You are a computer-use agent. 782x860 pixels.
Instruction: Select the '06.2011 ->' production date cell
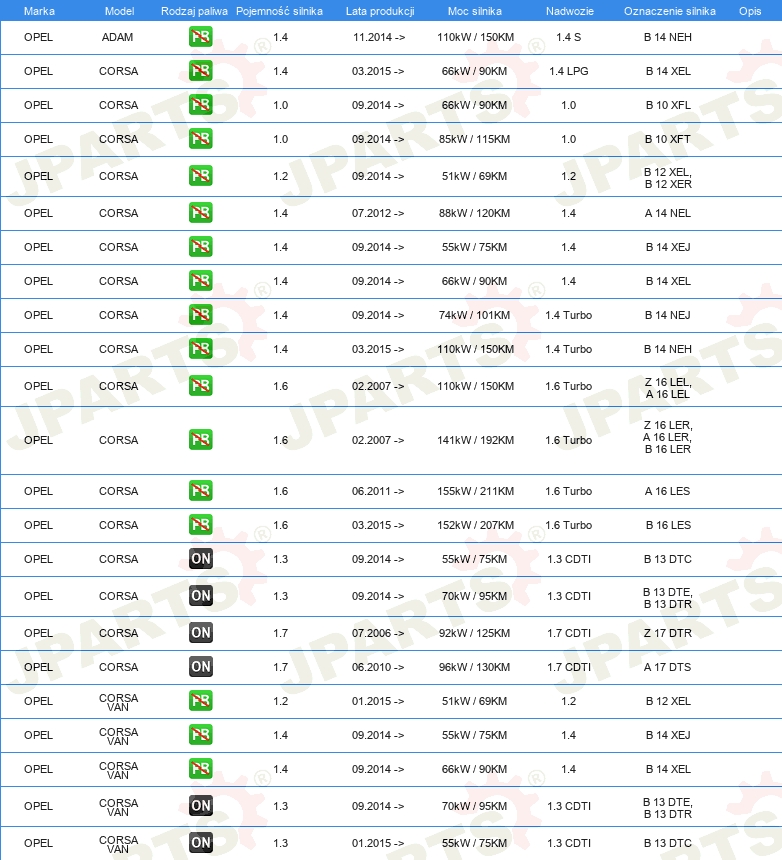click(x=378, y=491)
